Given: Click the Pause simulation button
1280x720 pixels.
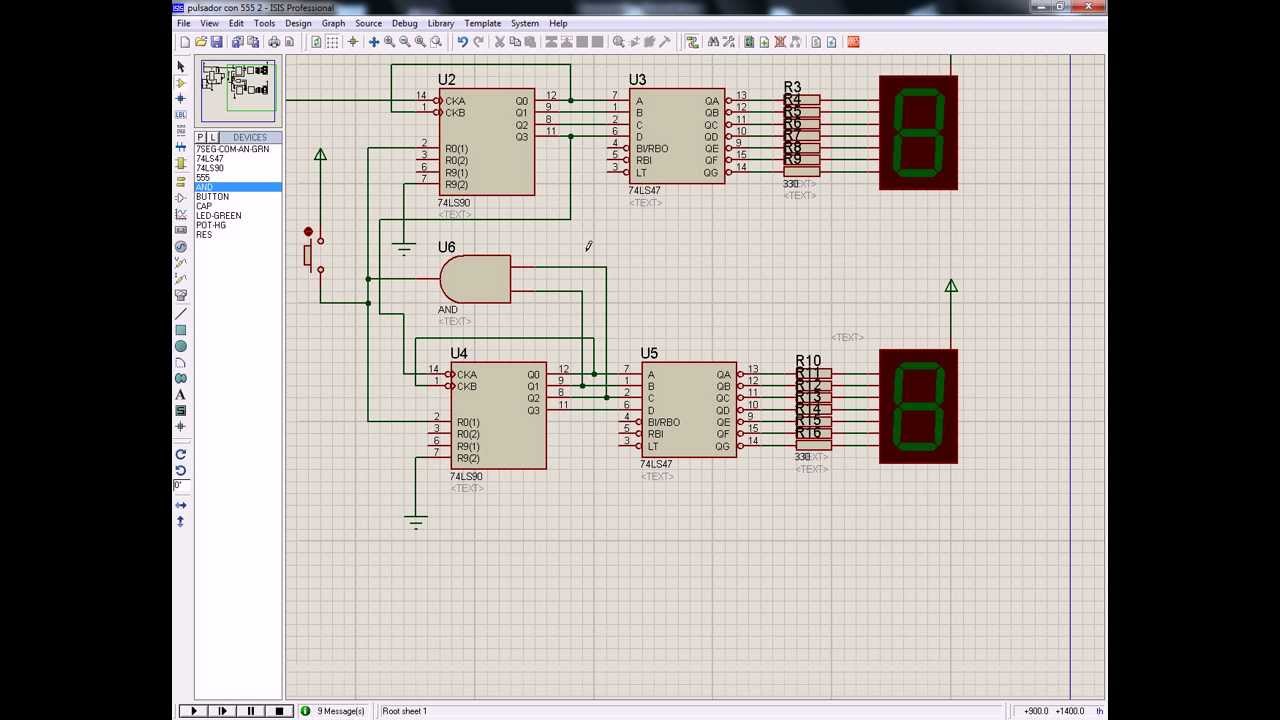Looking at the screenshot, I should (250, 711).
